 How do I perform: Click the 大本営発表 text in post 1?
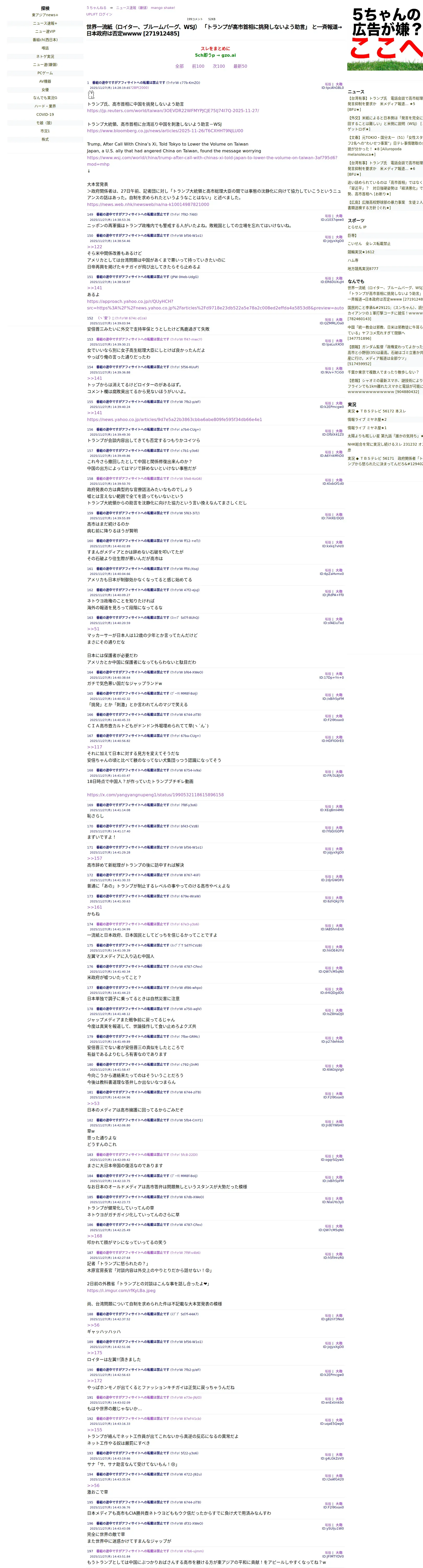(x=97, y=185)
